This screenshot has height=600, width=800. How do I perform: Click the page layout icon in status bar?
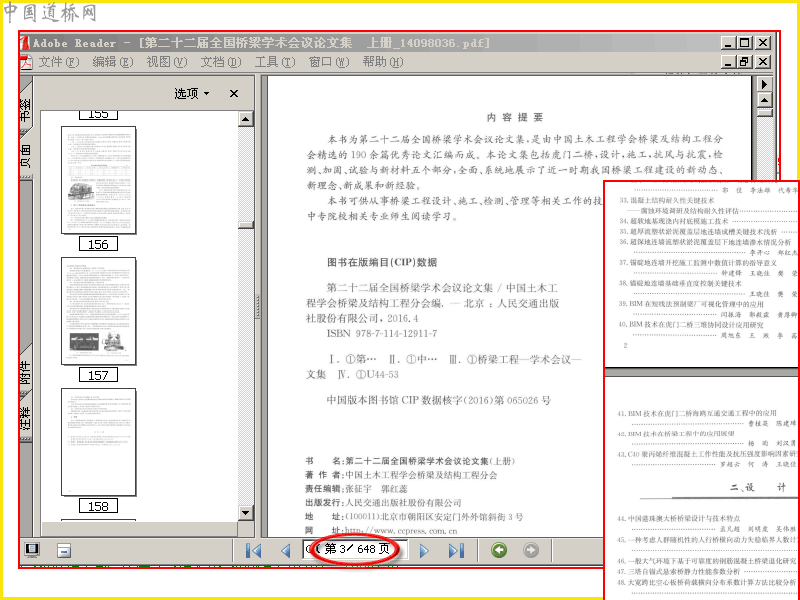point(64,551)
